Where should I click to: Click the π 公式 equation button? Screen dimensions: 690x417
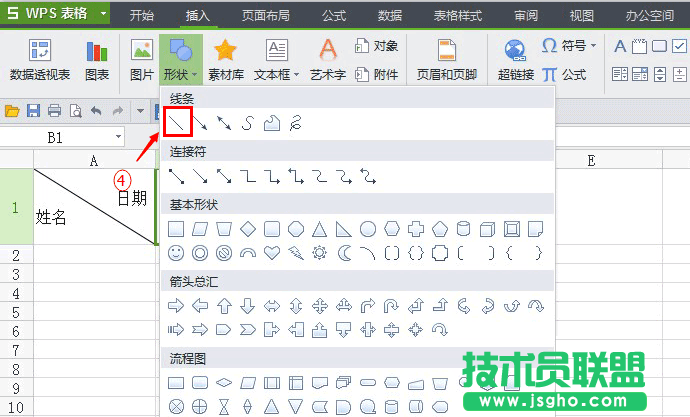(564, 75)
